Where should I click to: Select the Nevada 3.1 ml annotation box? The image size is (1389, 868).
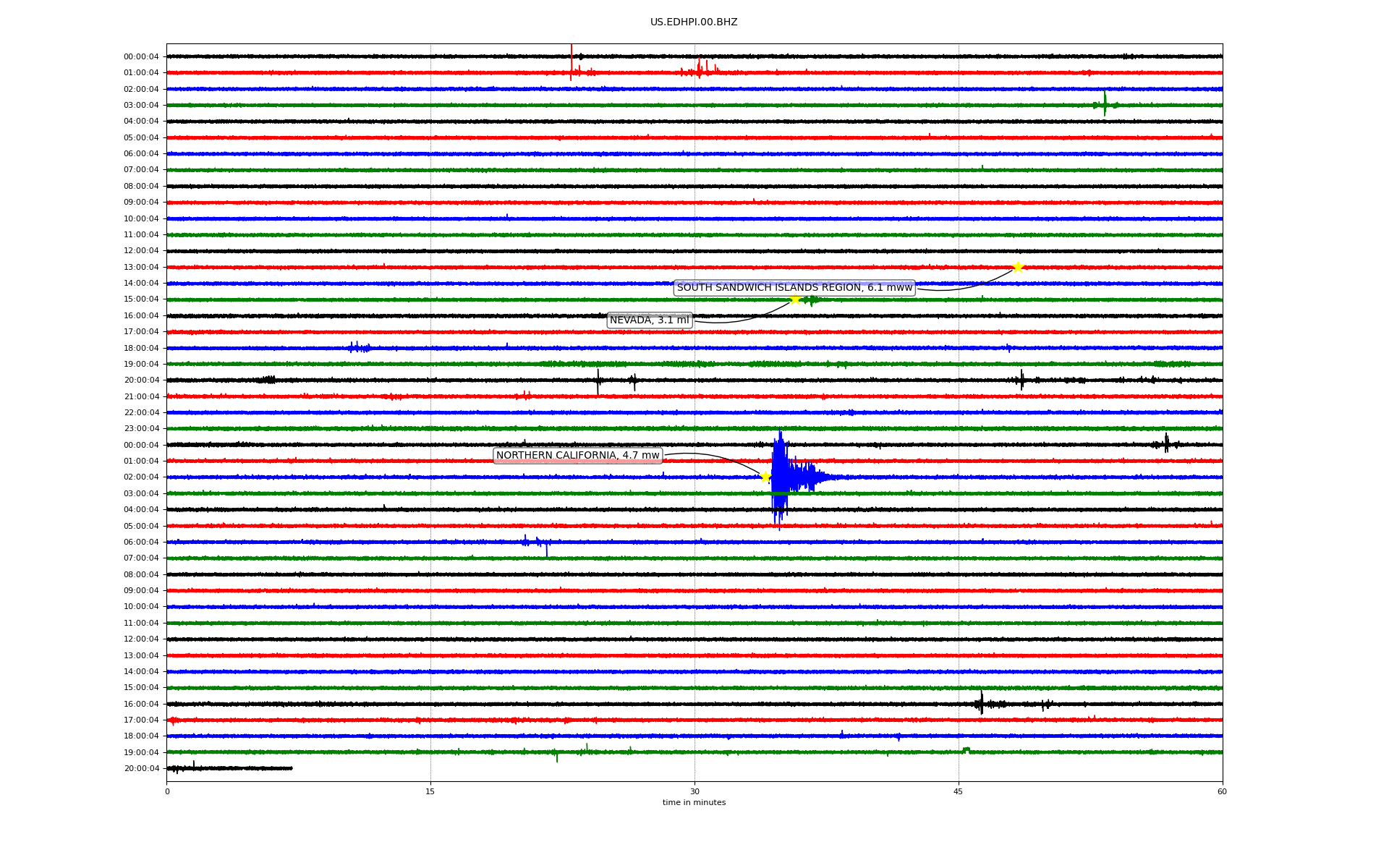(650, 320)
